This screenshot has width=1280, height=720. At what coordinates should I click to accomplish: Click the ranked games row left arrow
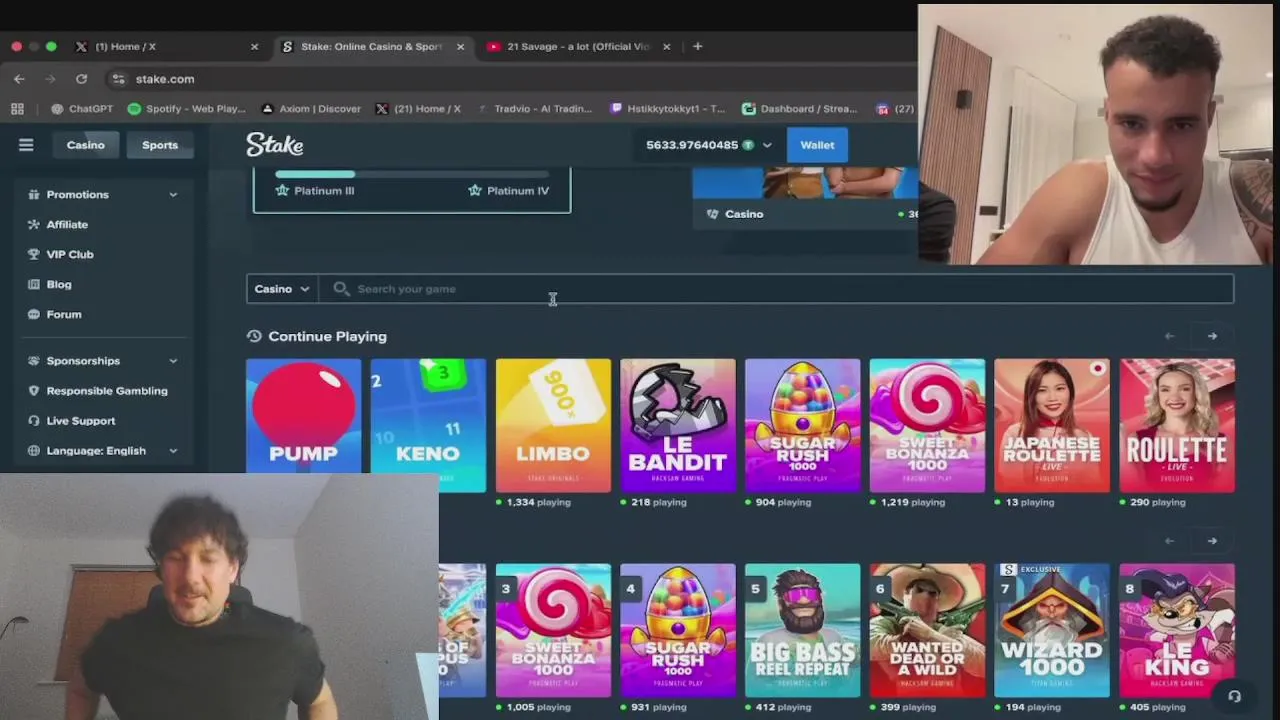pos(1169,541)
